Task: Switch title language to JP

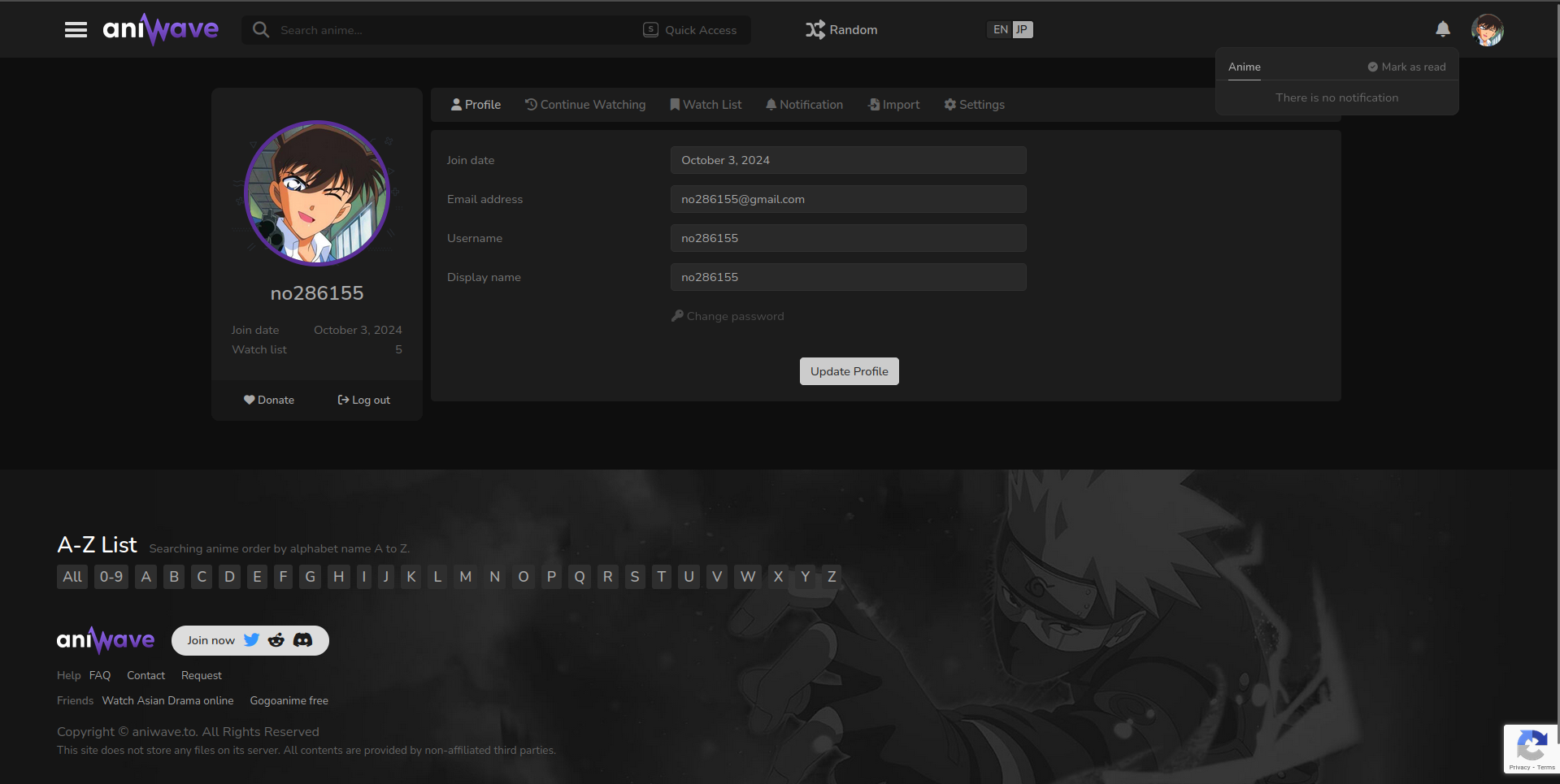Action: [1022, 30]
